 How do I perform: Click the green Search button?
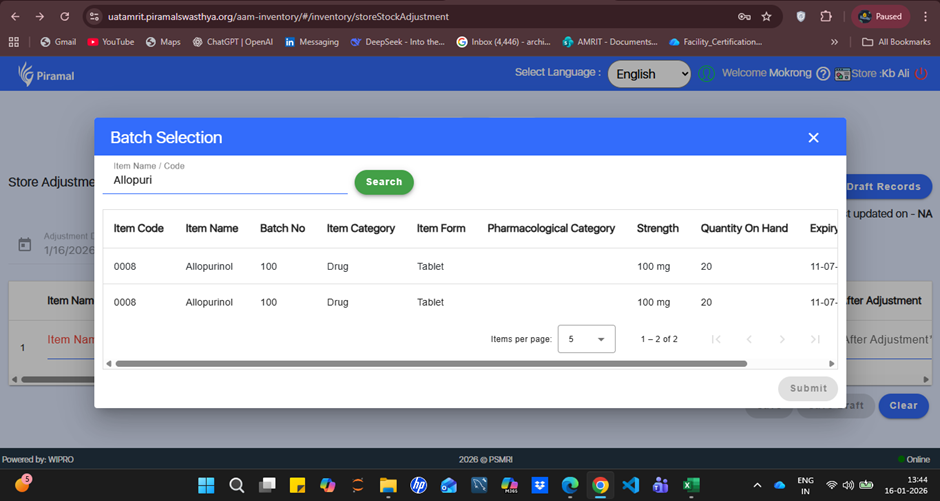click(383, 182)
